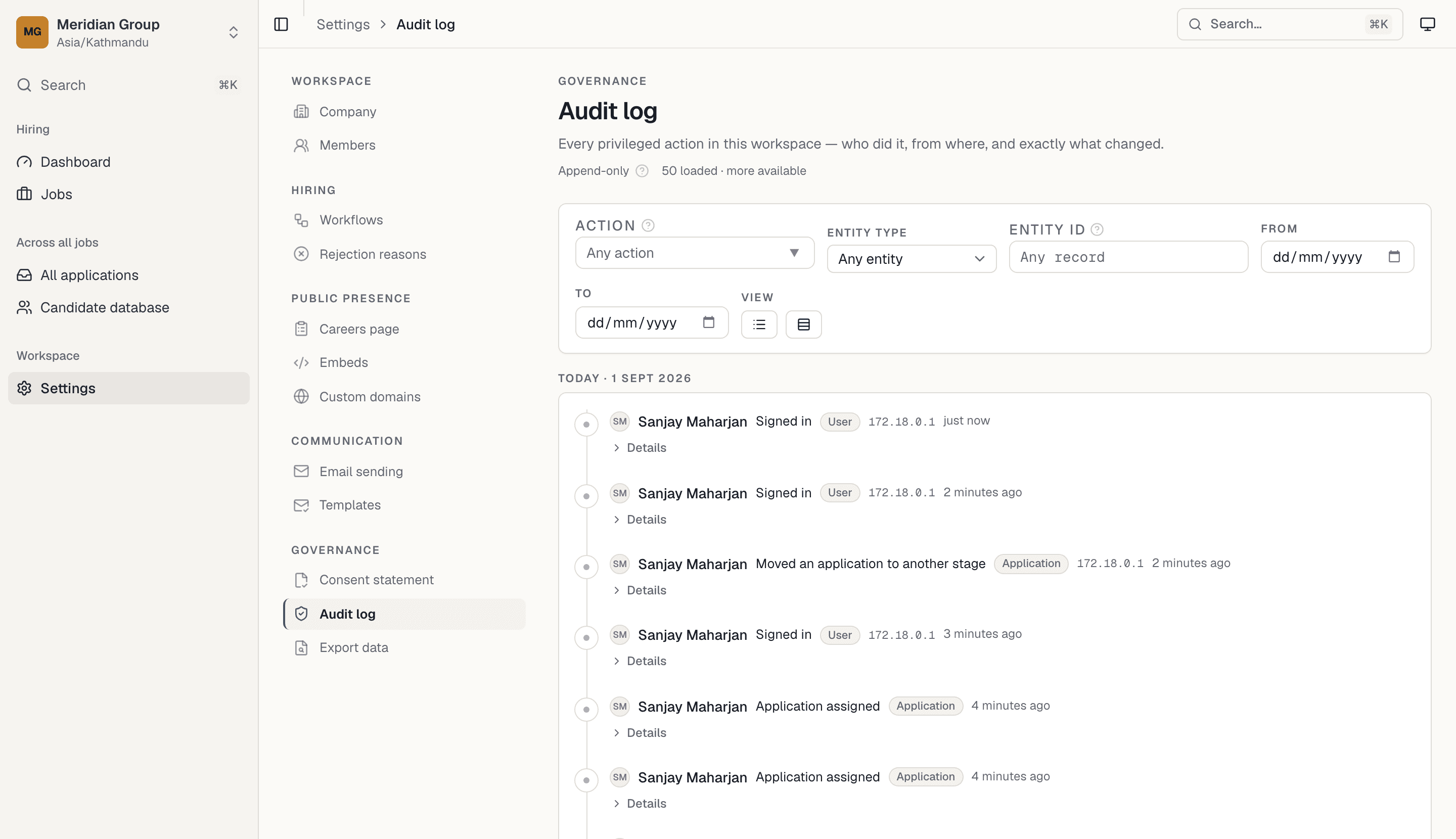Go to Dashboard
This screenshot has width=1456, height=839.
(x=128, y=162)
